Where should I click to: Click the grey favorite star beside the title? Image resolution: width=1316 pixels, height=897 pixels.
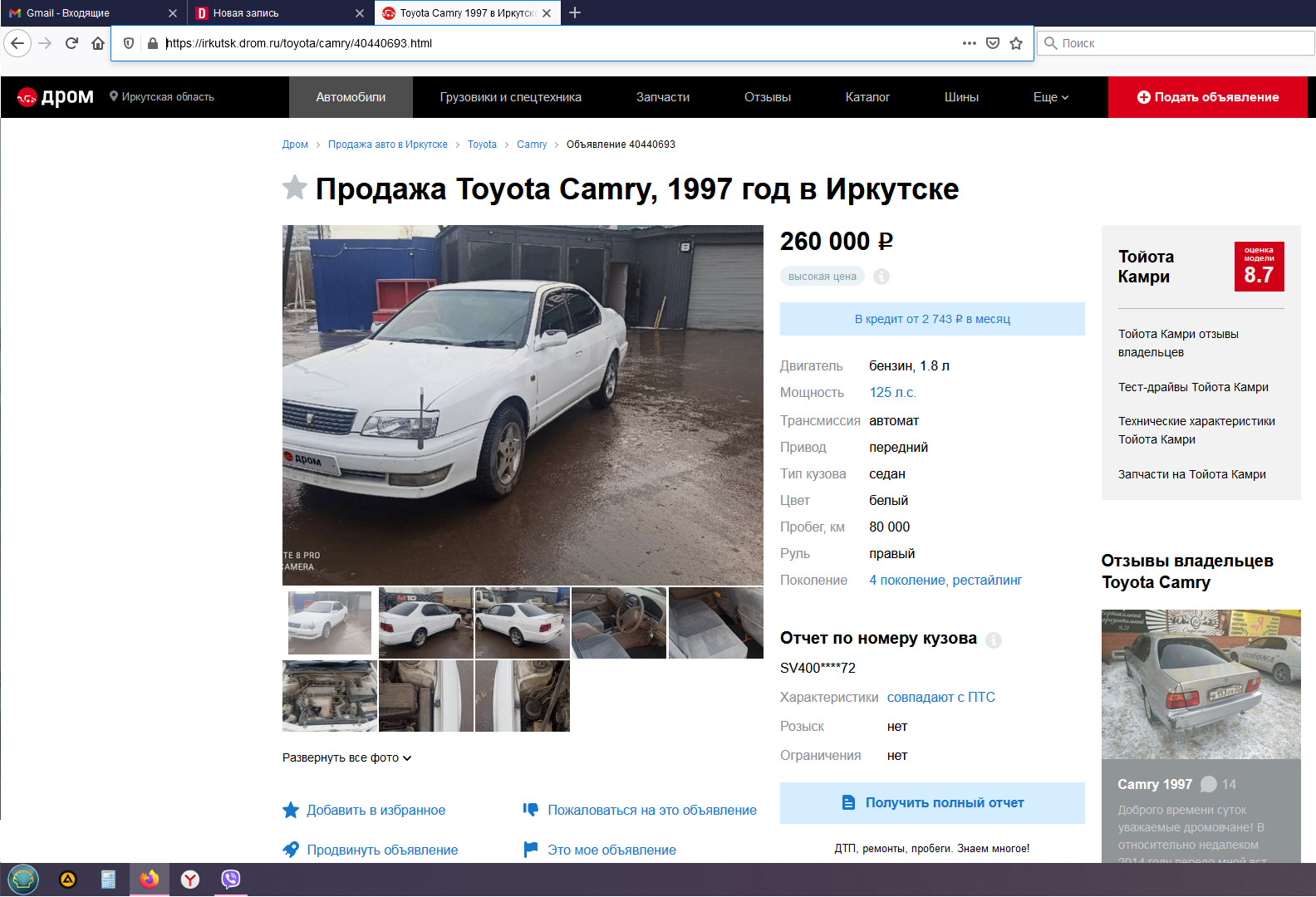295,188
